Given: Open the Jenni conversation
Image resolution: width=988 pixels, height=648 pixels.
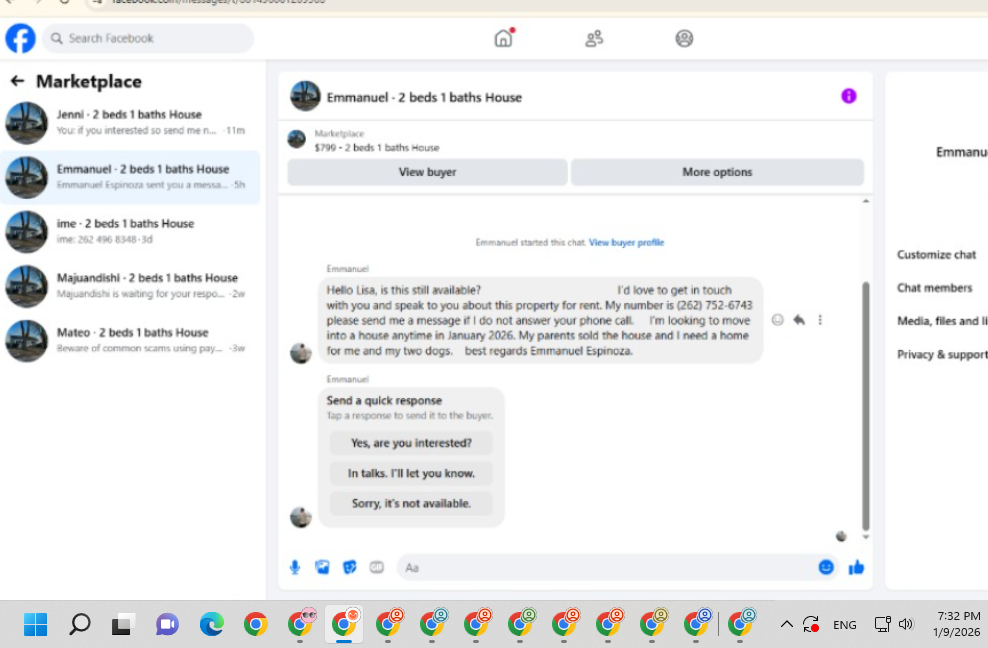Looking at the screenshot, I should [130, 123].
